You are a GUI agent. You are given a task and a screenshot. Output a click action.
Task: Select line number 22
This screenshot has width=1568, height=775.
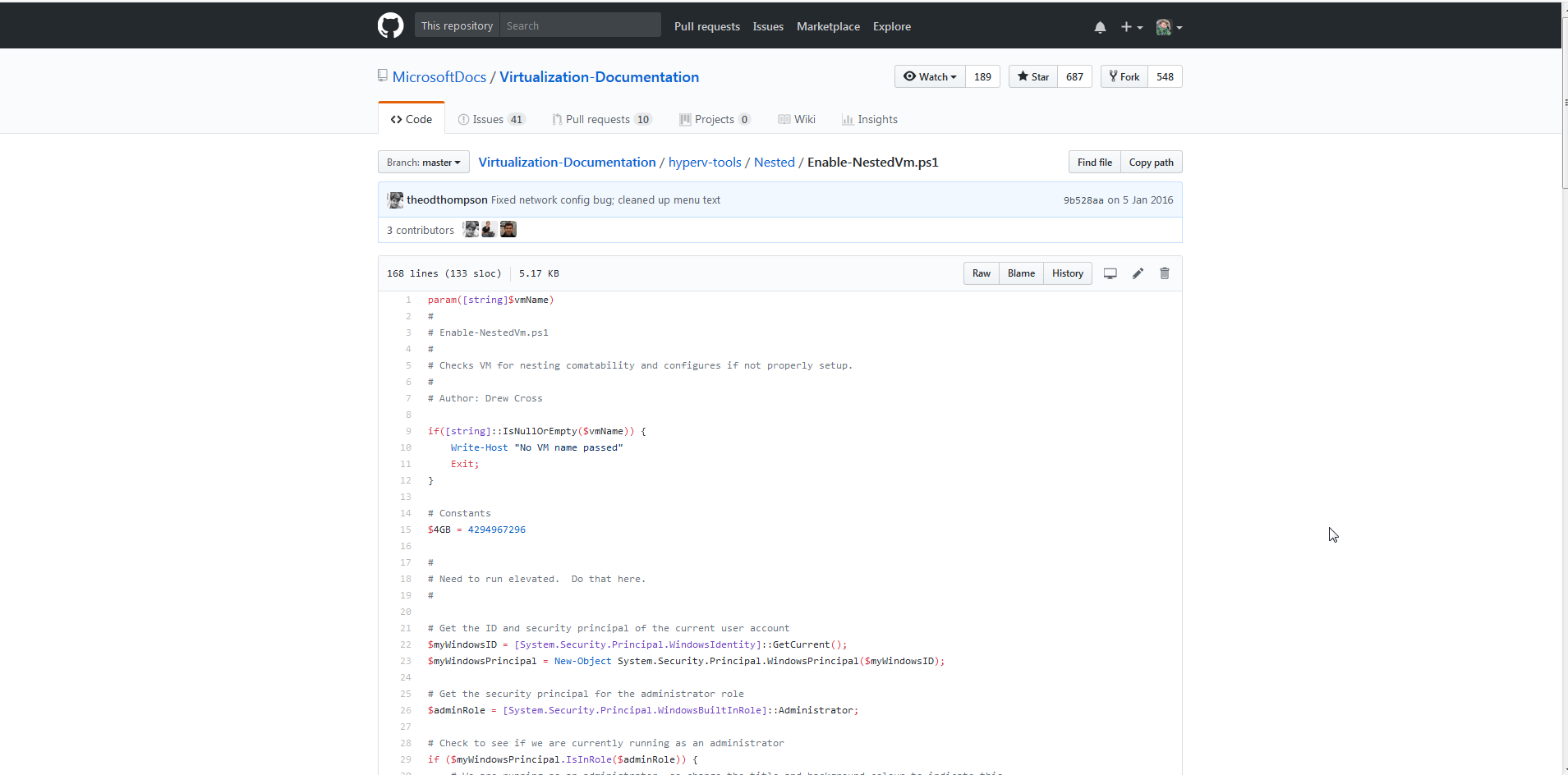[406, 644]
